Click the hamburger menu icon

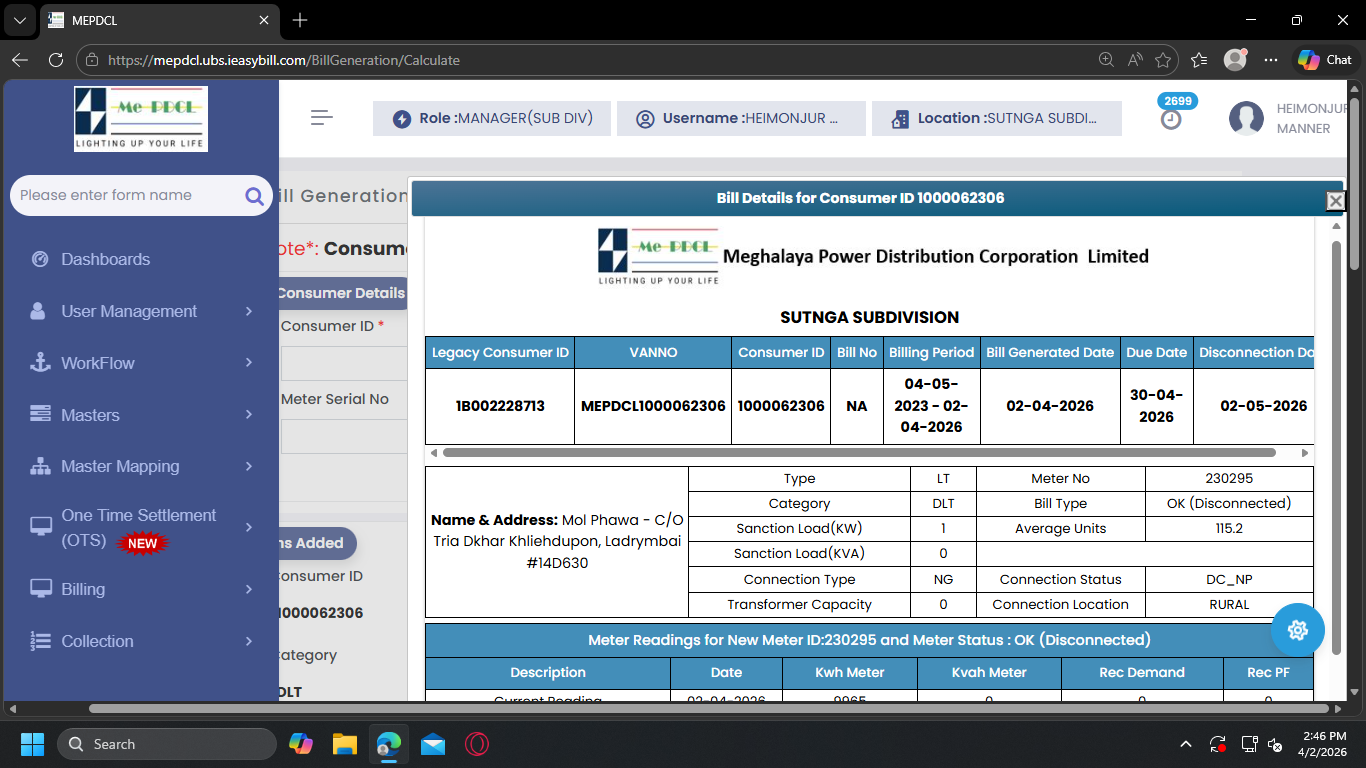[x=321, y=118]
